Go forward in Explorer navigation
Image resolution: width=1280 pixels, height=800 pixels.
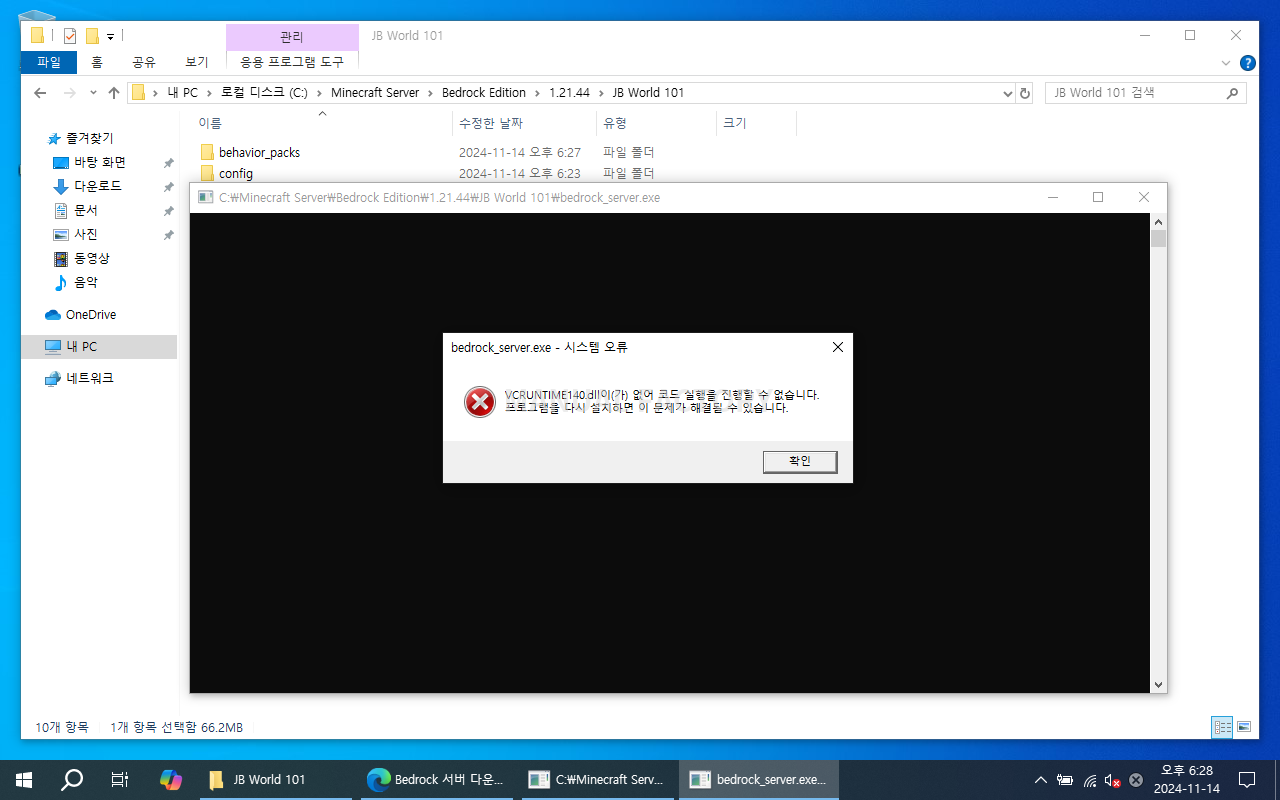pyautogui.click(x=69, y=93)
